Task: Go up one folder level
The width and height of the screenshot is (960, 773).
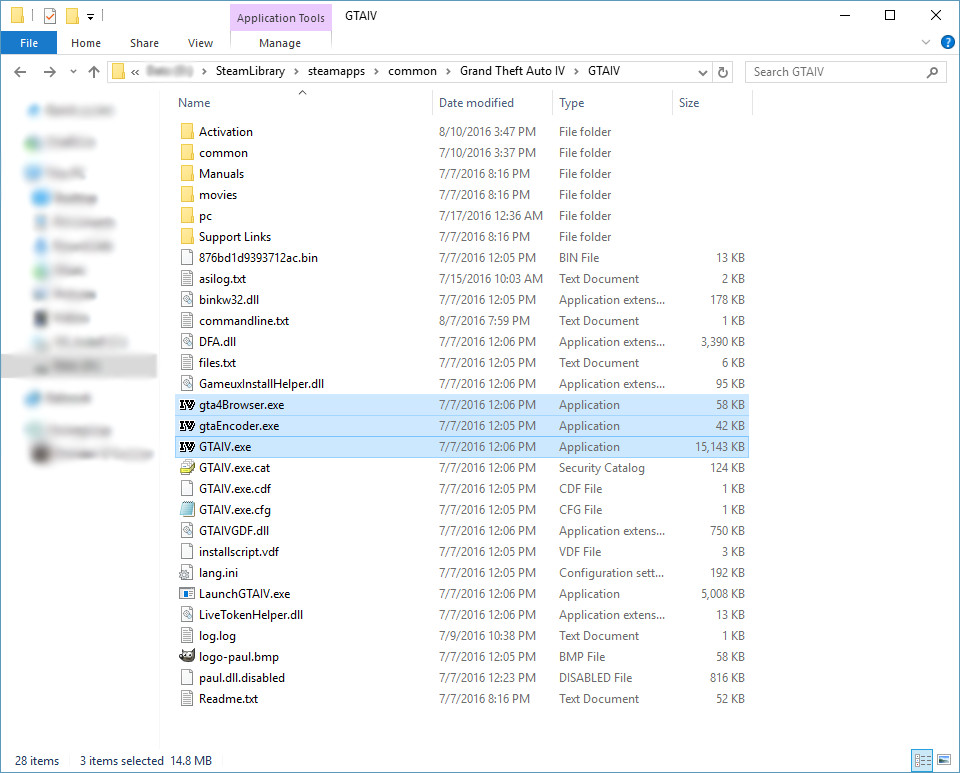Action: coord(94,72)
